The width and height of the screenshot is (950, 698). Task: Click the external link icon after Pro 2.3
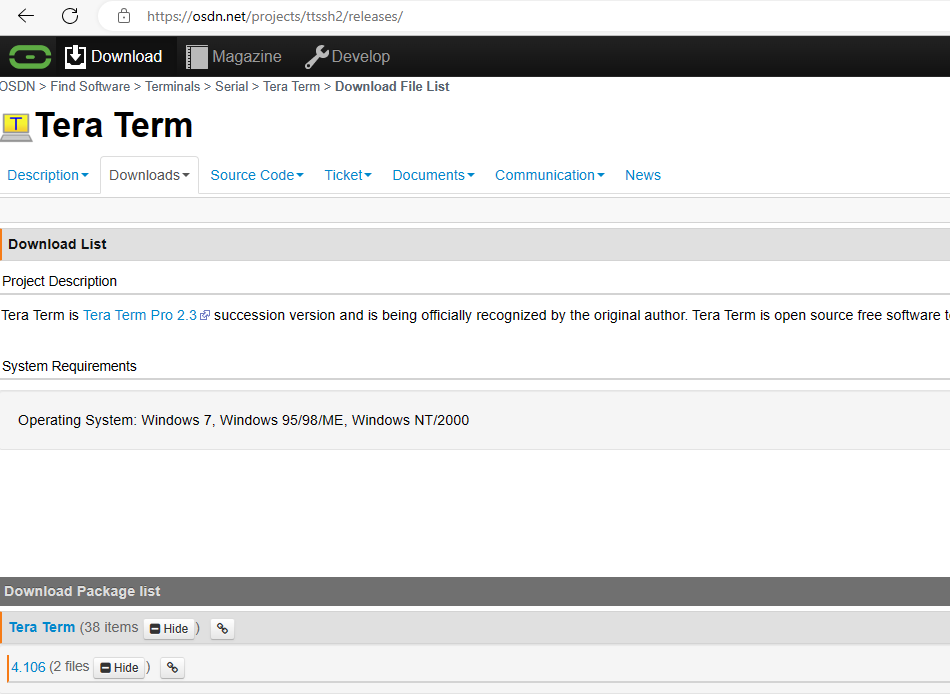pyautogui.click(x=205, y=315)
